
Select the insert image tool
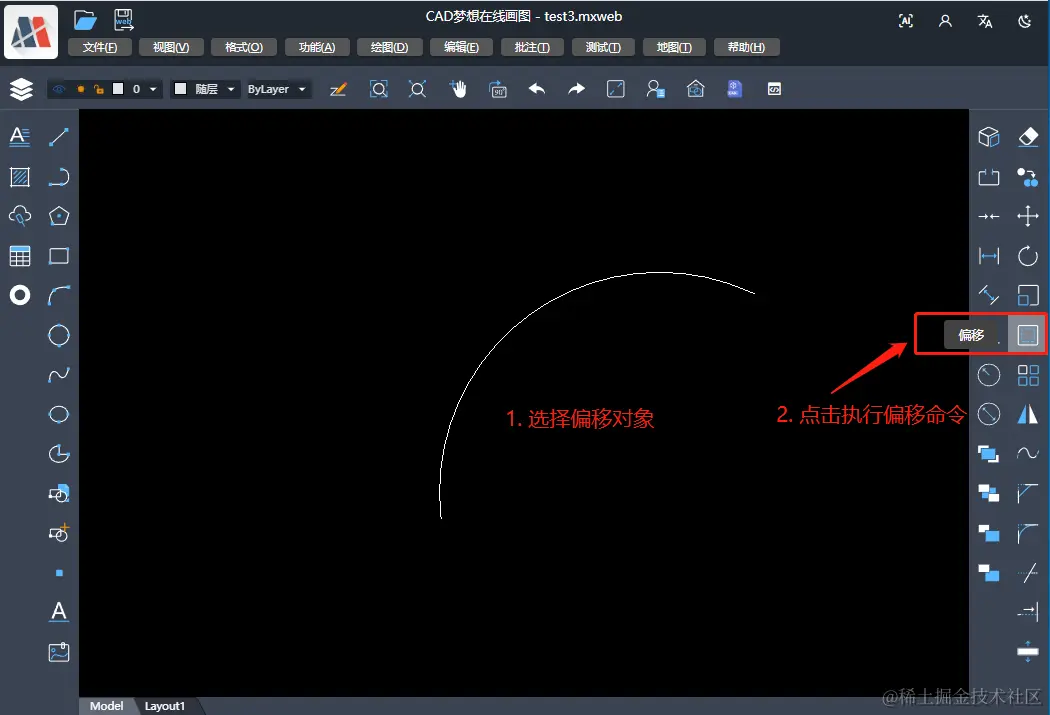pos(59,652)
